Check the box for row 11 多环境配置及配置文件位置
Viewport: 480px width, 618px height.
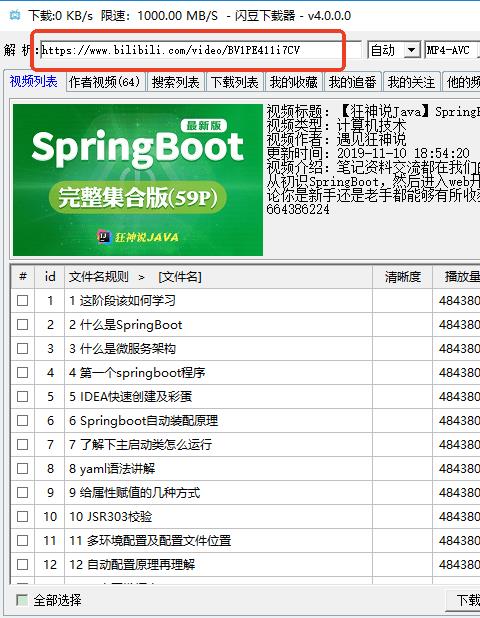pyautogui.click(x=22, y=540)
